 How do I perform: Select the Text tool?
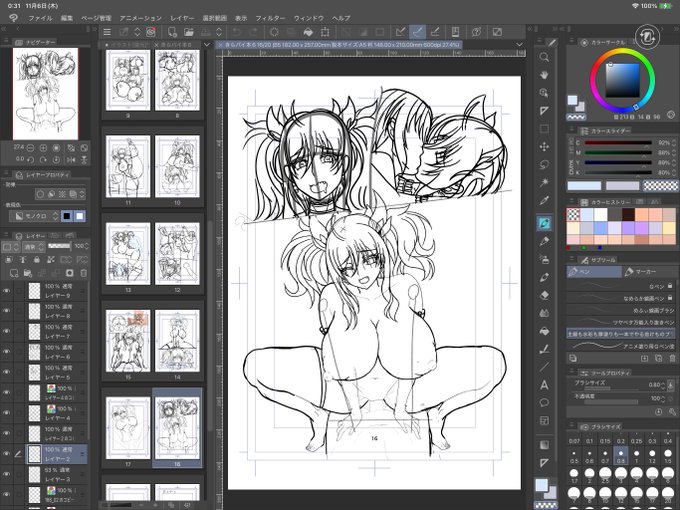(x=544, y=385)
